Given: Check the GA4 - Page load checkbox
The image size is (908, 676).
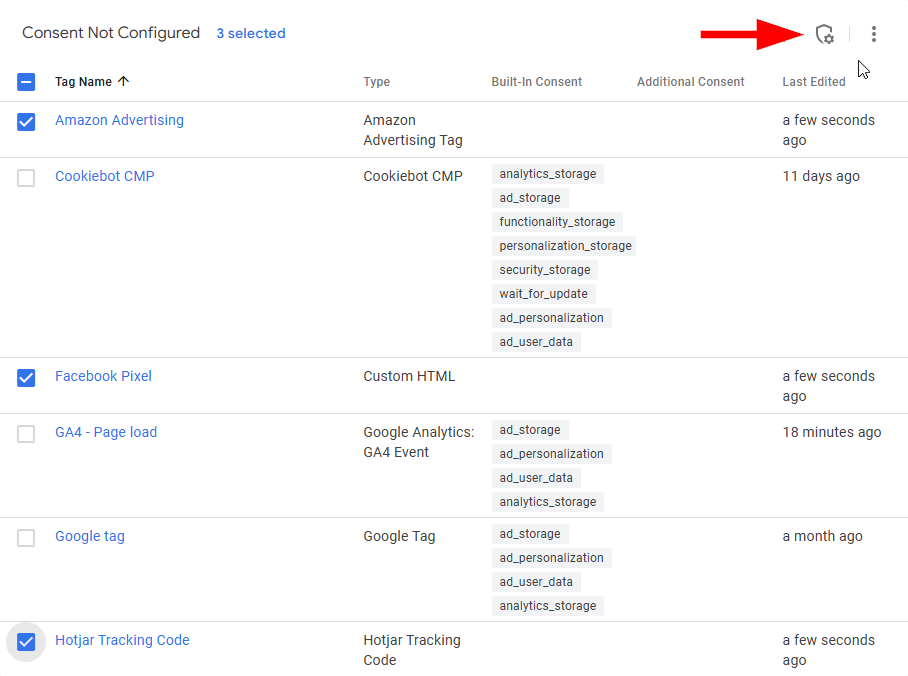Looking at the screenshot, I should coord(26,434).
